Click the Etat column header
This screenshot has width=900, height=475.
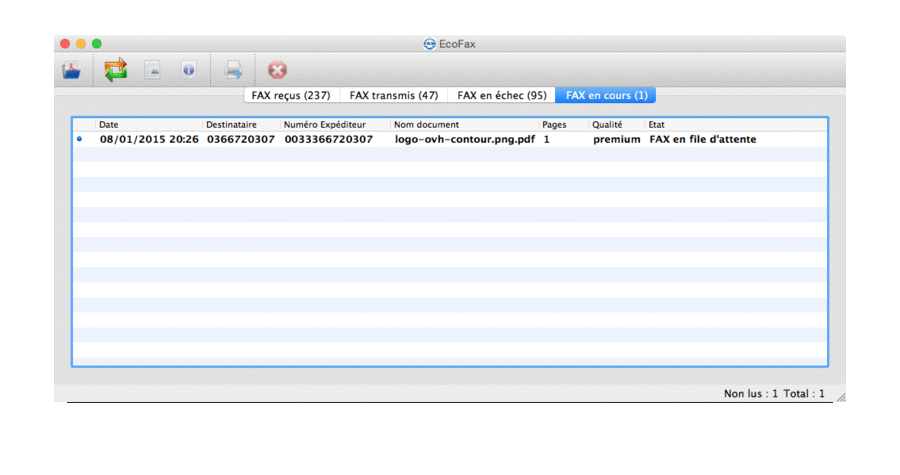735,125
